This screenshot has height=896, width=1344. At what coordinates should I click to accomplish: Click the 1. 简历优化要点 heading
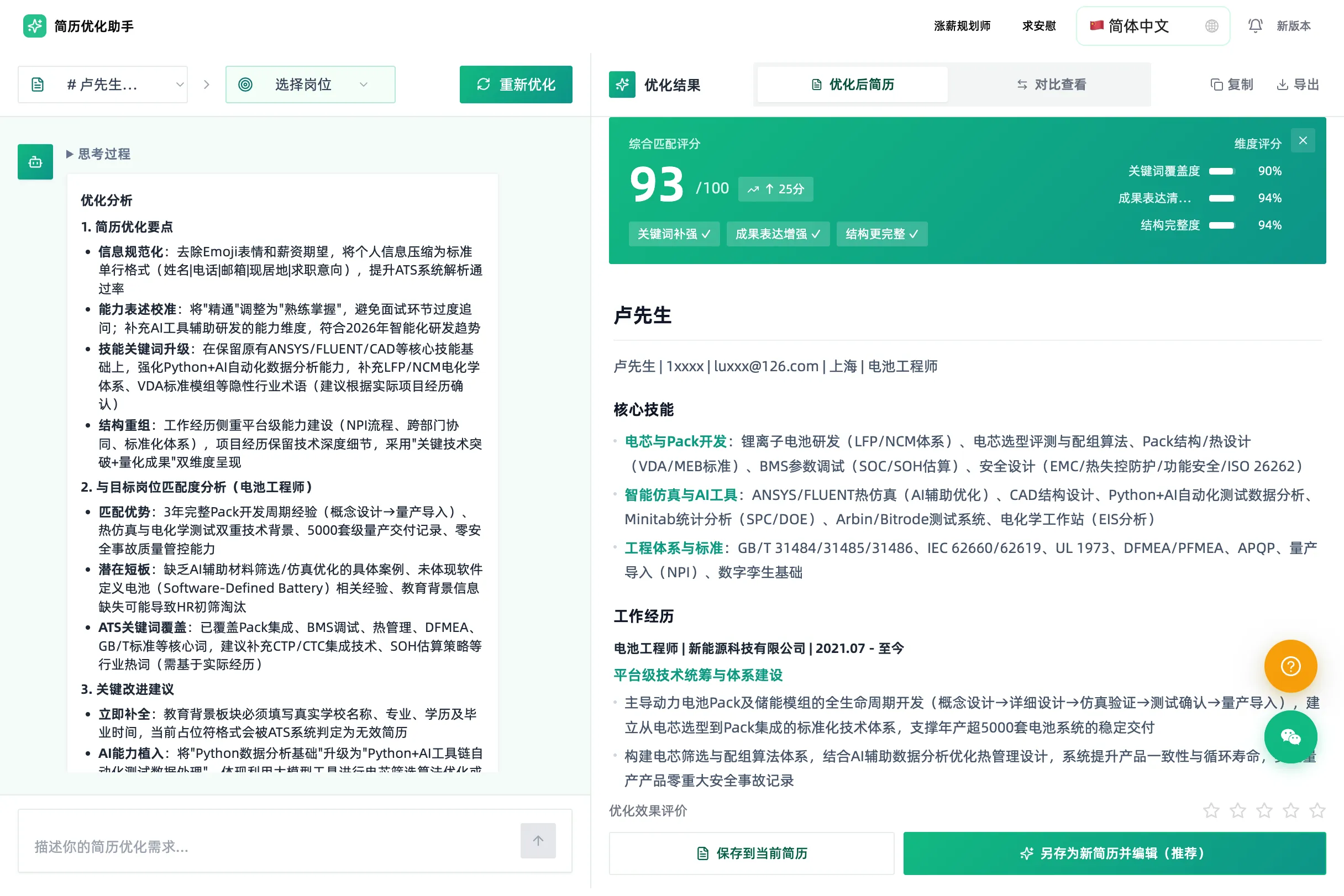click(x=127, y=227)
